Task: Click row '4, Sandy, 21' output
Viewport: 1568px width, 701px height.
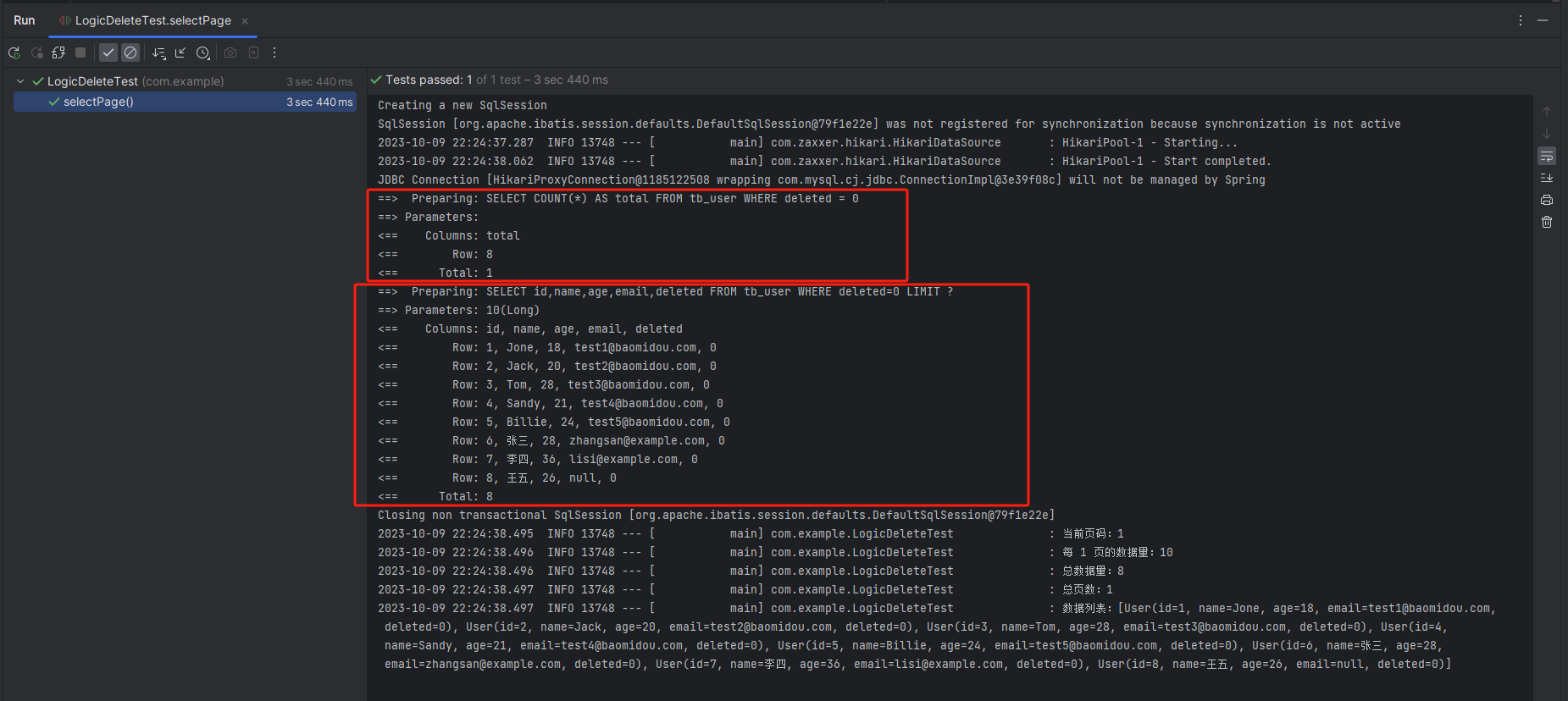Action: (x=551, y=403)
